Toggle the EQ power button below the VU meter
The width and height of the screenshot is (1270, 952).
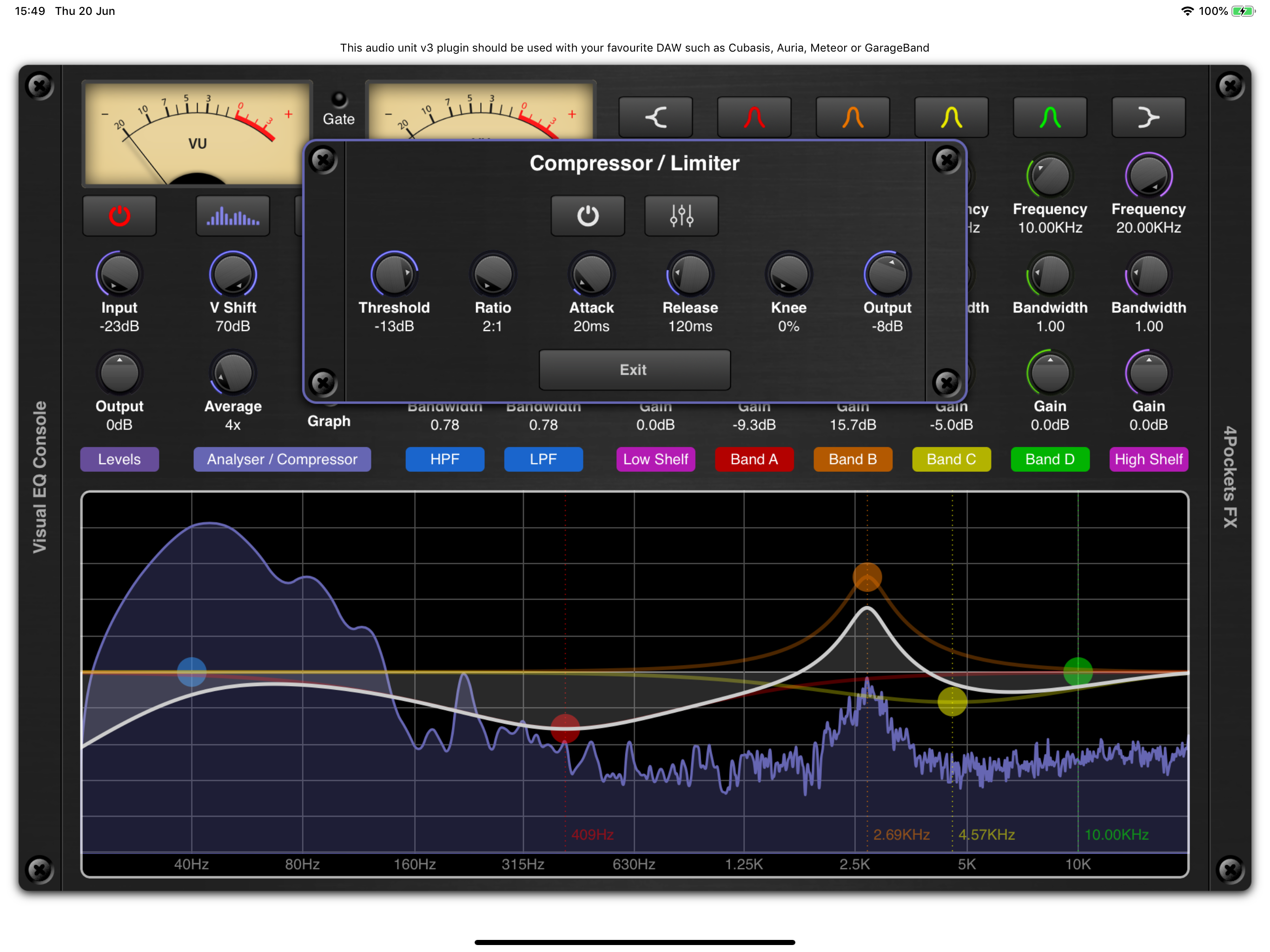pos(119,215)
